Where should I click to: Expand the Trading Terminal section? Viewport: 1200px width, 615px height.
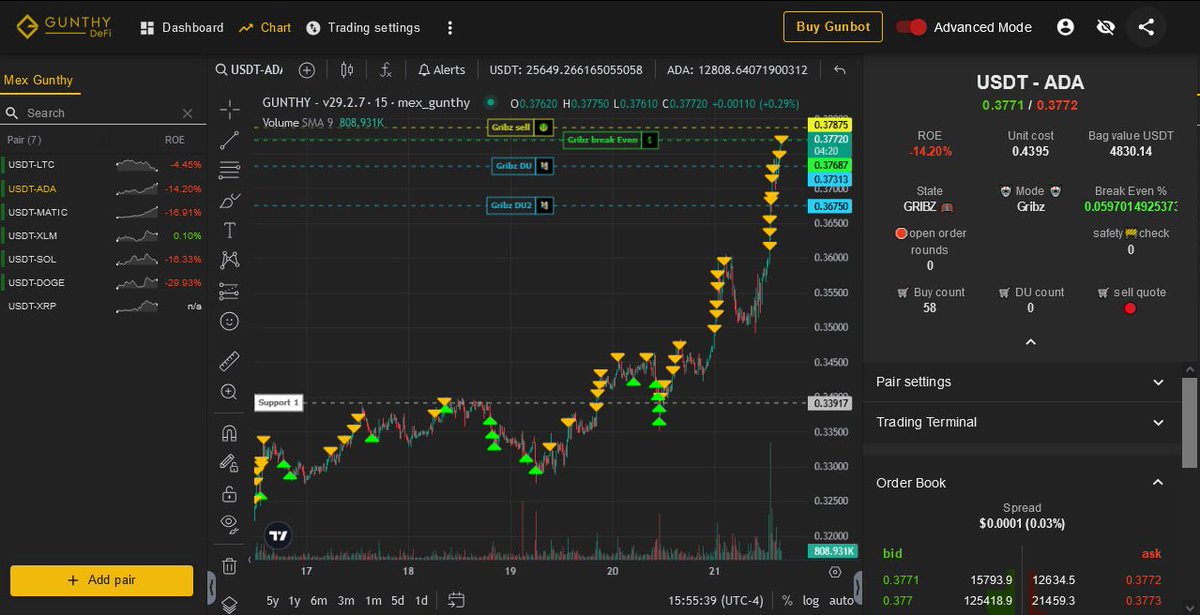coord(1021,422)
